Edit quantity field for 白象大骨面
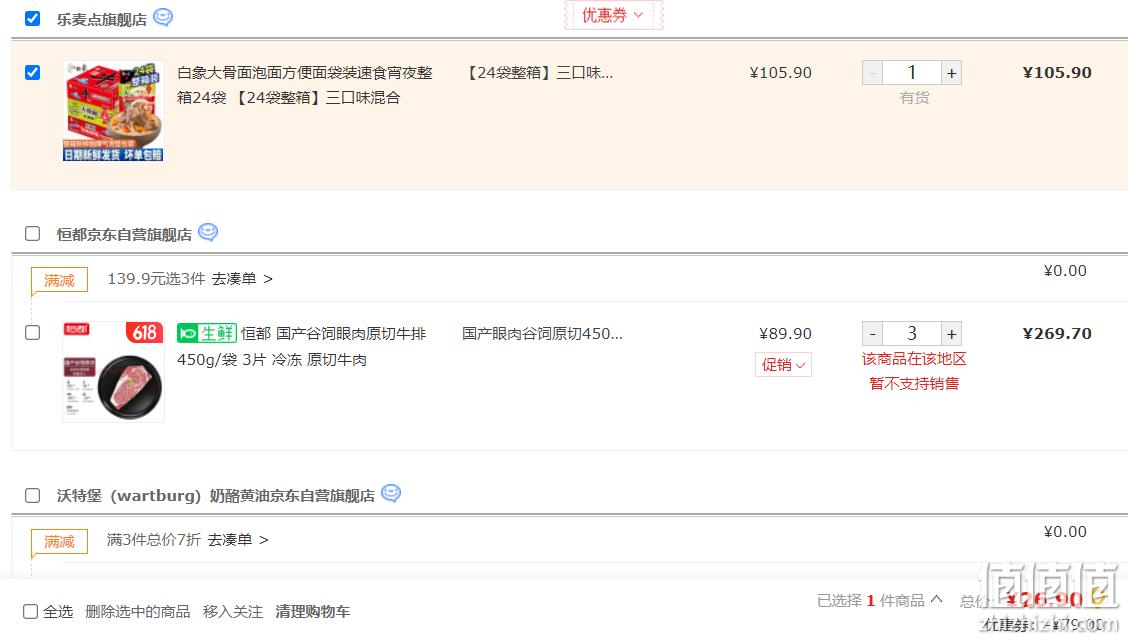This screenshot has width=1128, height=641. click(x=911, y=73)
